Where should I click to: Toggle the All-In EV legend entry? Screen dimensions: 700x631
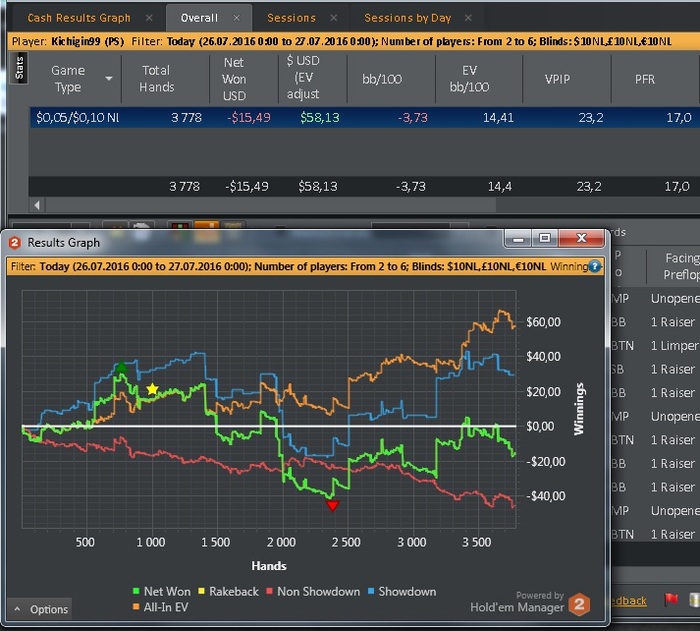(x=161, y=607)
